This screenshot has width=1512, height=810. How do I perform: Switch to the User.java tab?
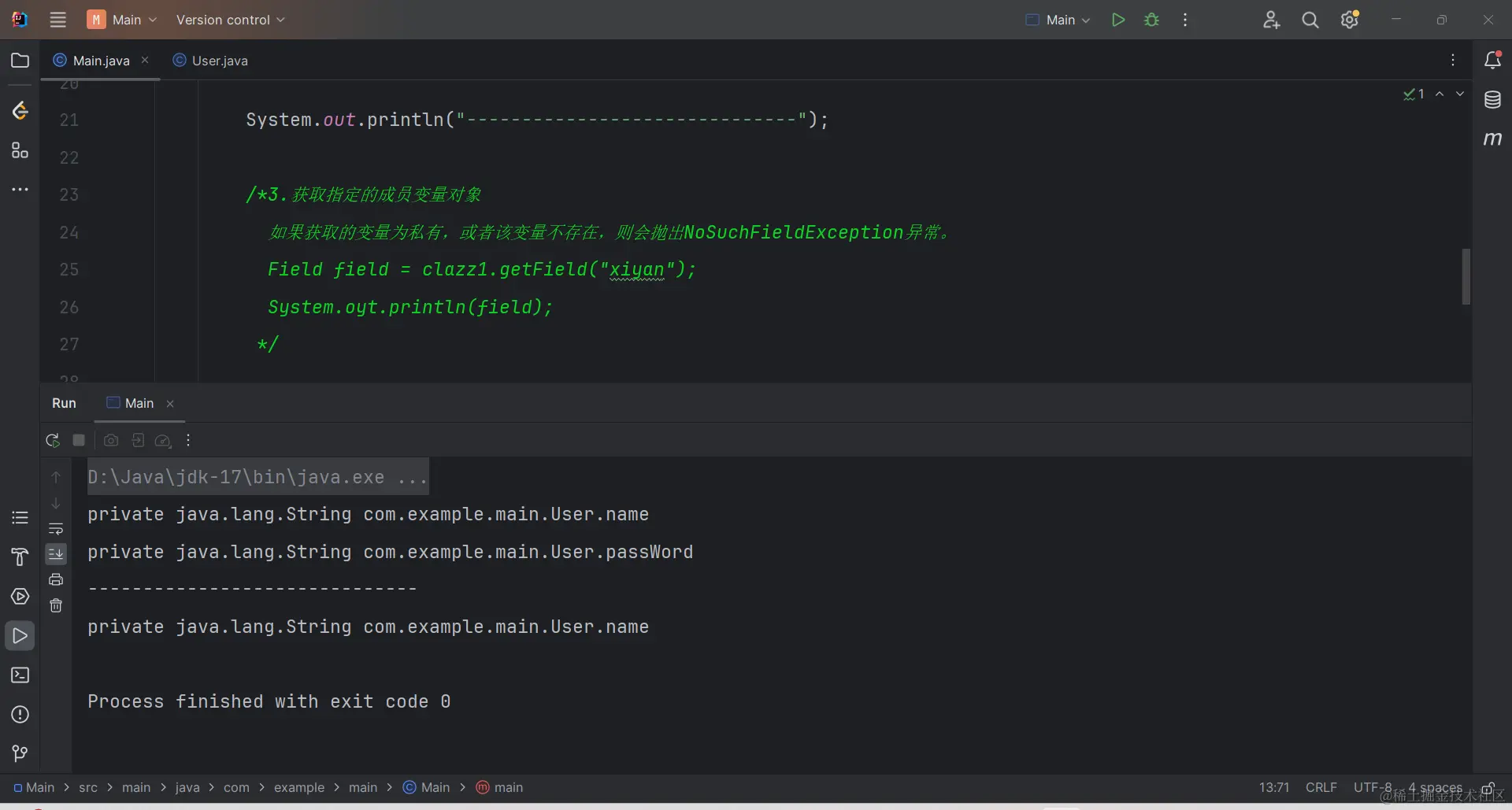211,61
